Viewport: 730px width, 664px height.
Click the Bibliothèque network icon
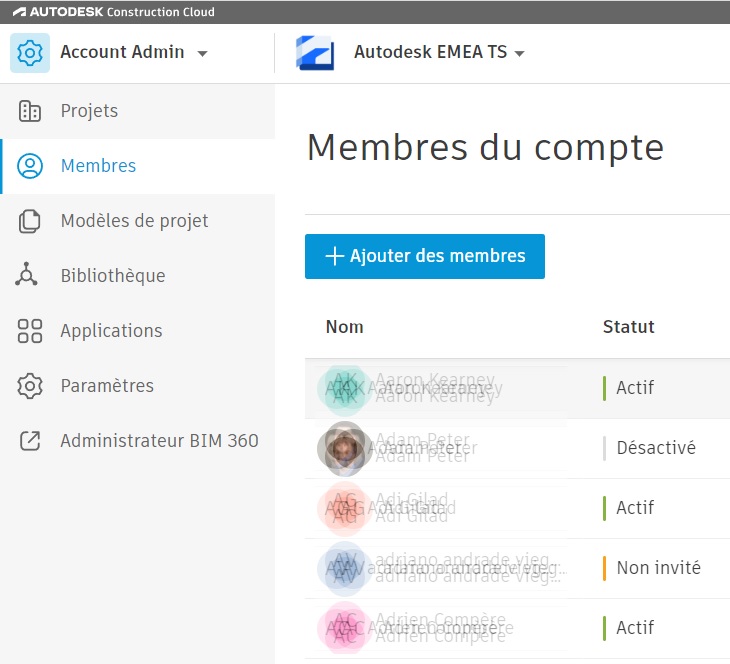coord(27,274)
